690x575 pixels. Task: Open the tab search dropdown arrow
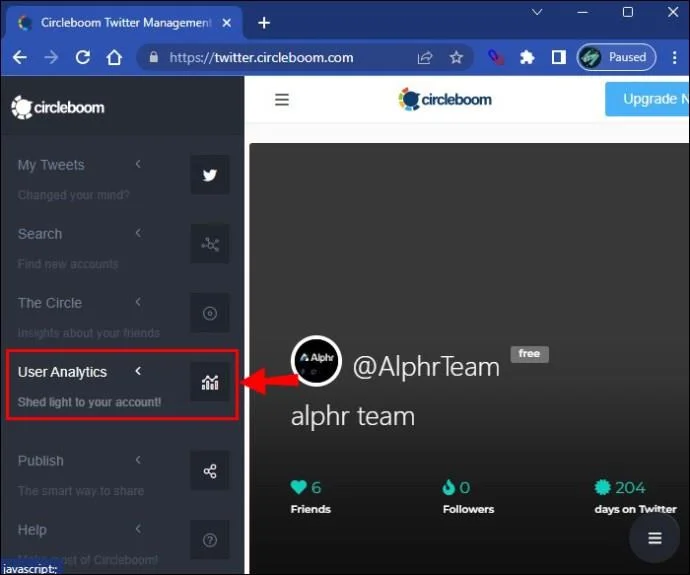click(x=537, y=12)
